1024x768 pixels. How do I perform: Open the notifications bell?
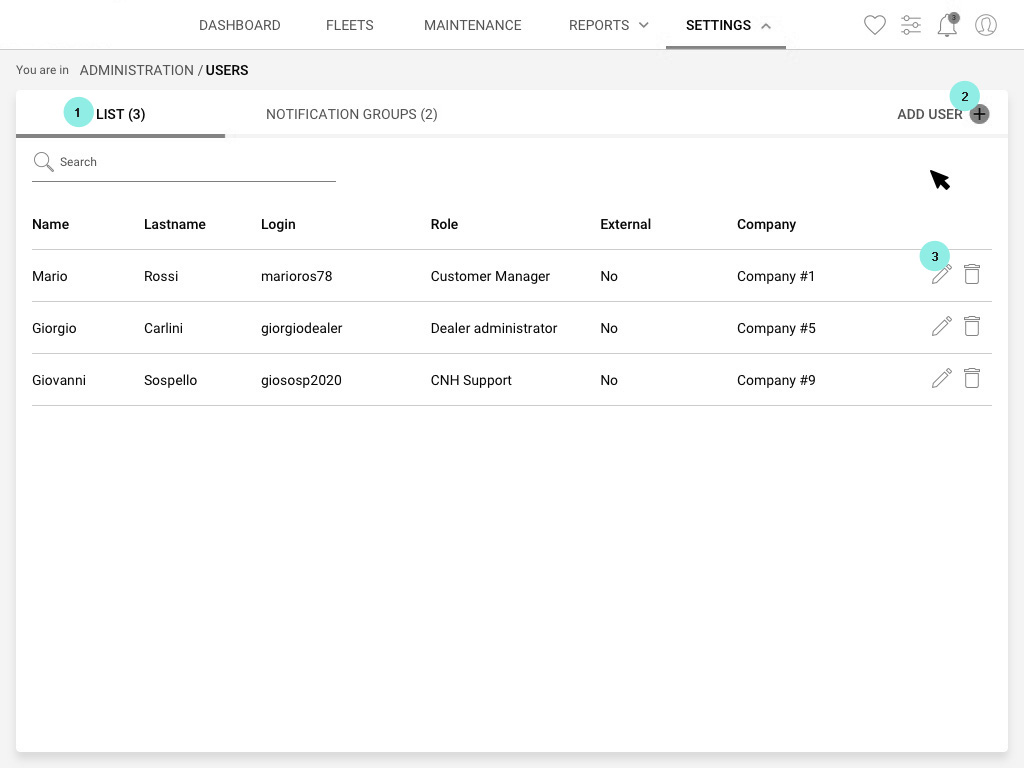coord(947,25)
